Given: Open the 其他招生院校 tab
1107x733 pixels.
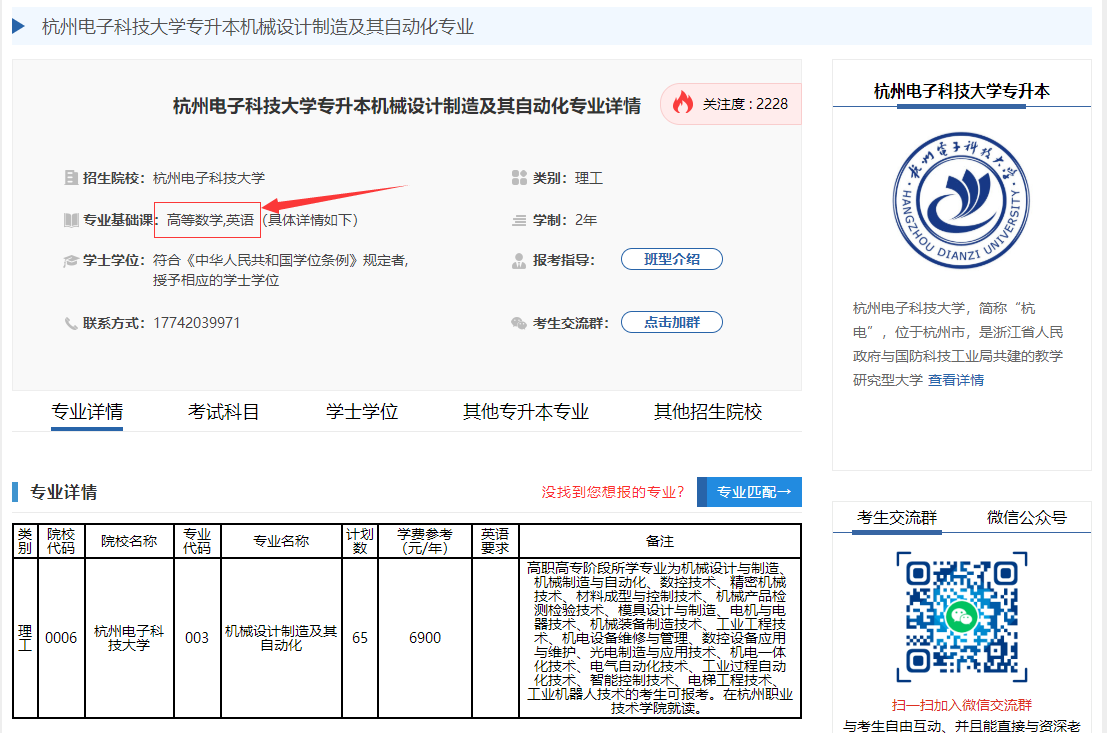Looking at the screenshot, I should pos(707,411).
